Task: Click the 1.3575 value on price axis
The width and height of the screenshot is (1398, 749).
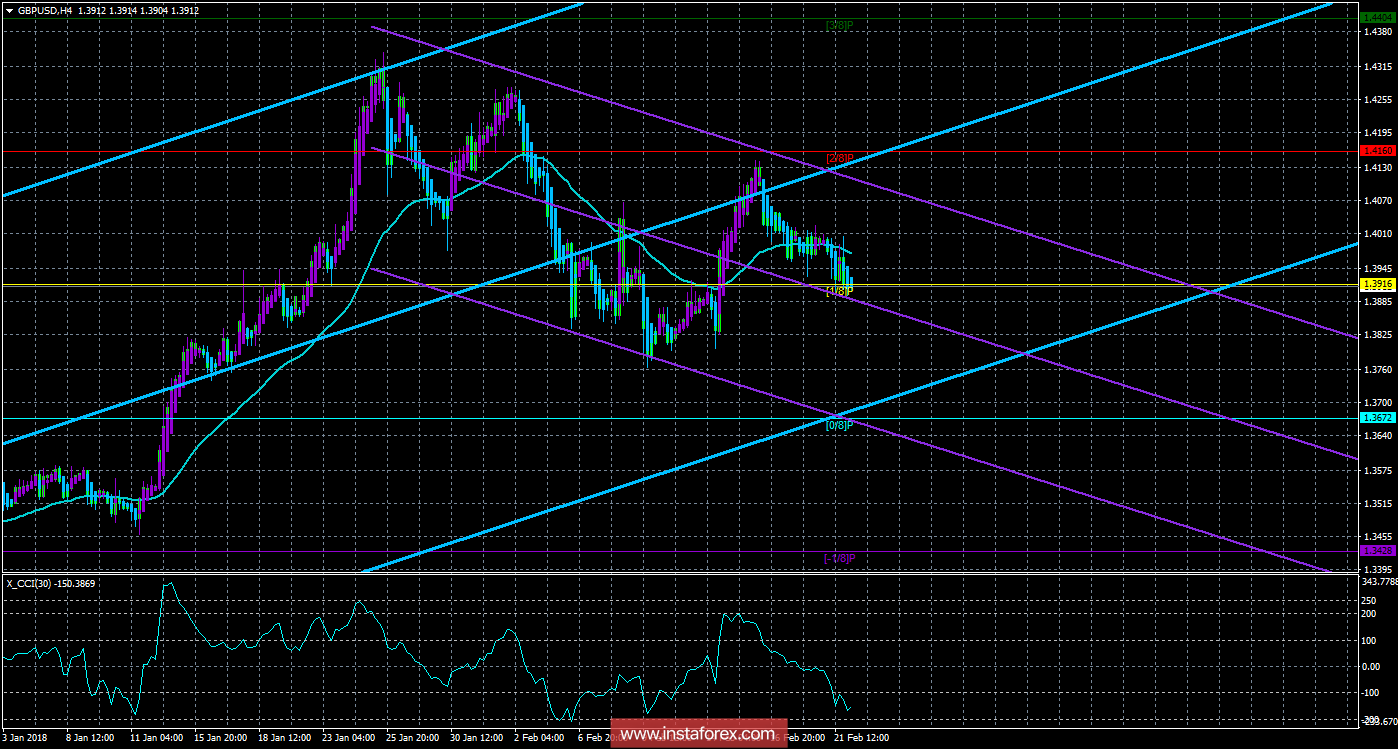Action: pyautogui.click(x=1377, y=470)
